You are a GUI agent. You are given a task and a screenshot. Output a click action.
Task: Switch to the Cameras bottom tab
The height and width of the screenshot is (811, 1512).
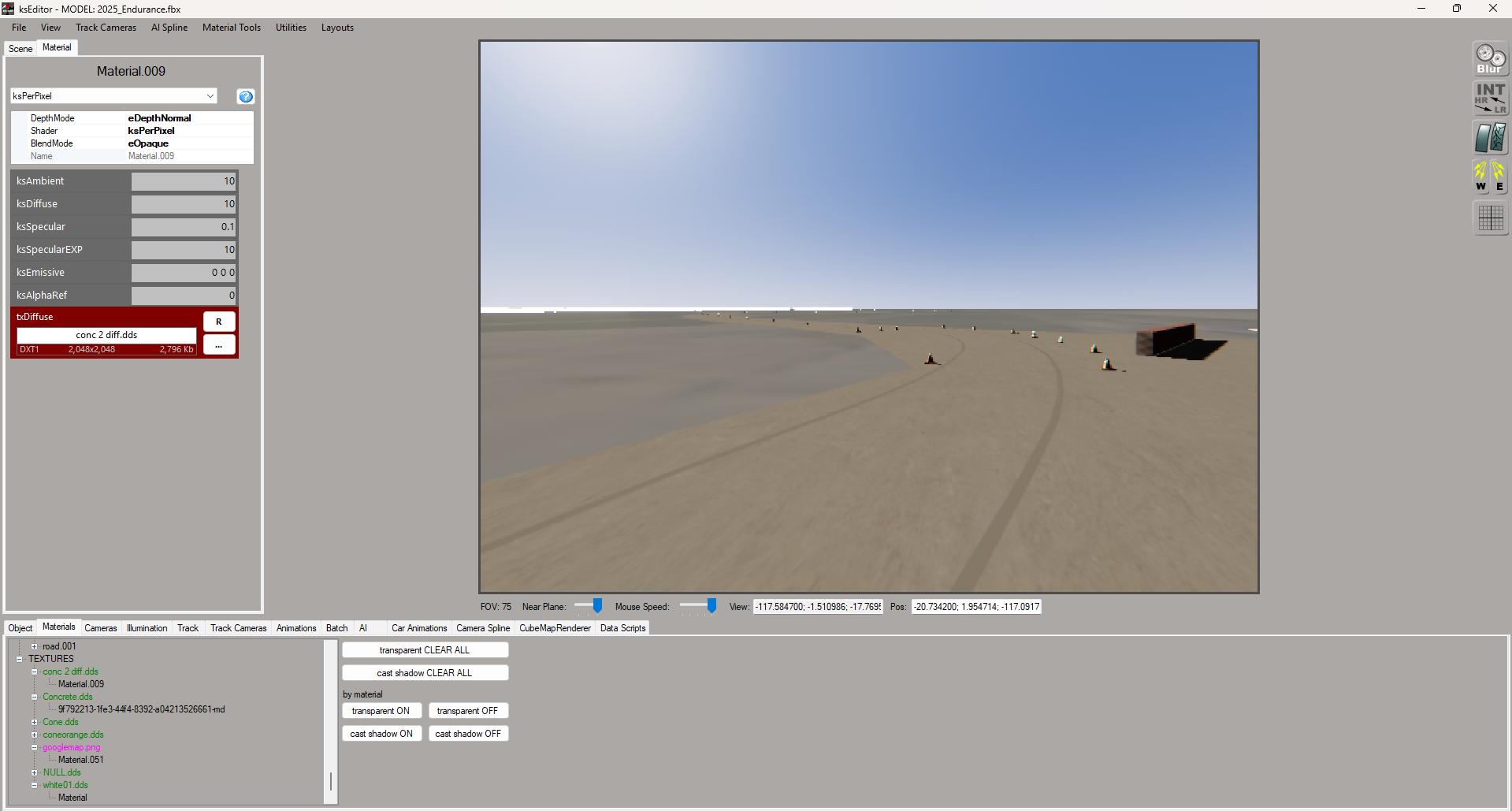pyautogui.click(x=101, y=628)
